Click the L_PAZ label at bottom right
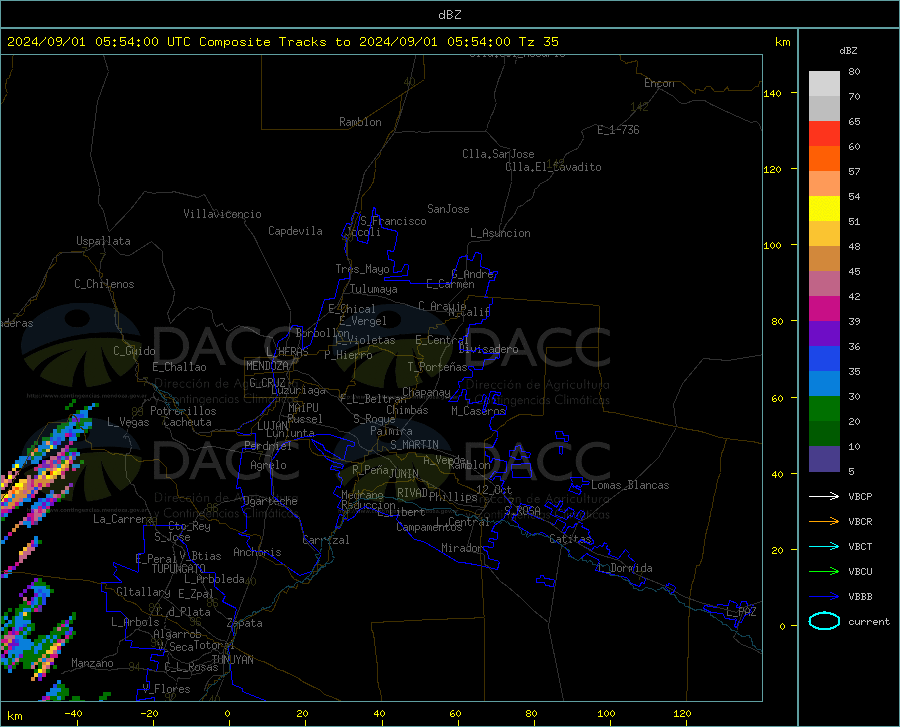The width and height of the screenshot is (900, 727). (x=741, y=612)
